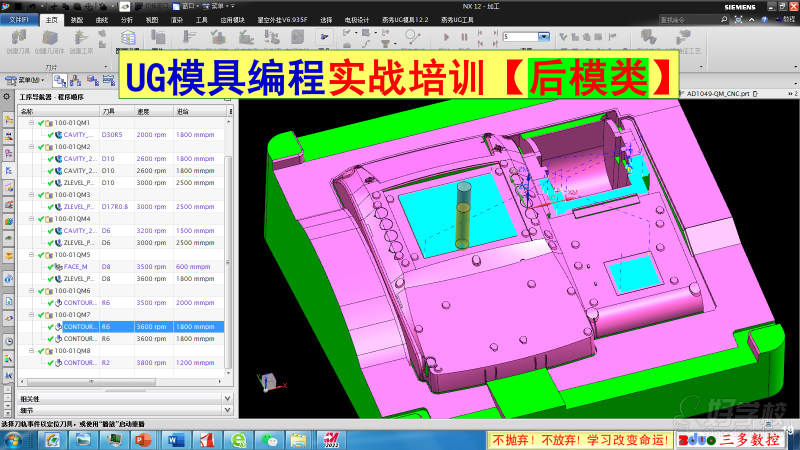Click the FACE_M operation icon
The height and width of the screenshot is (450, 800).
pos(58,267)
